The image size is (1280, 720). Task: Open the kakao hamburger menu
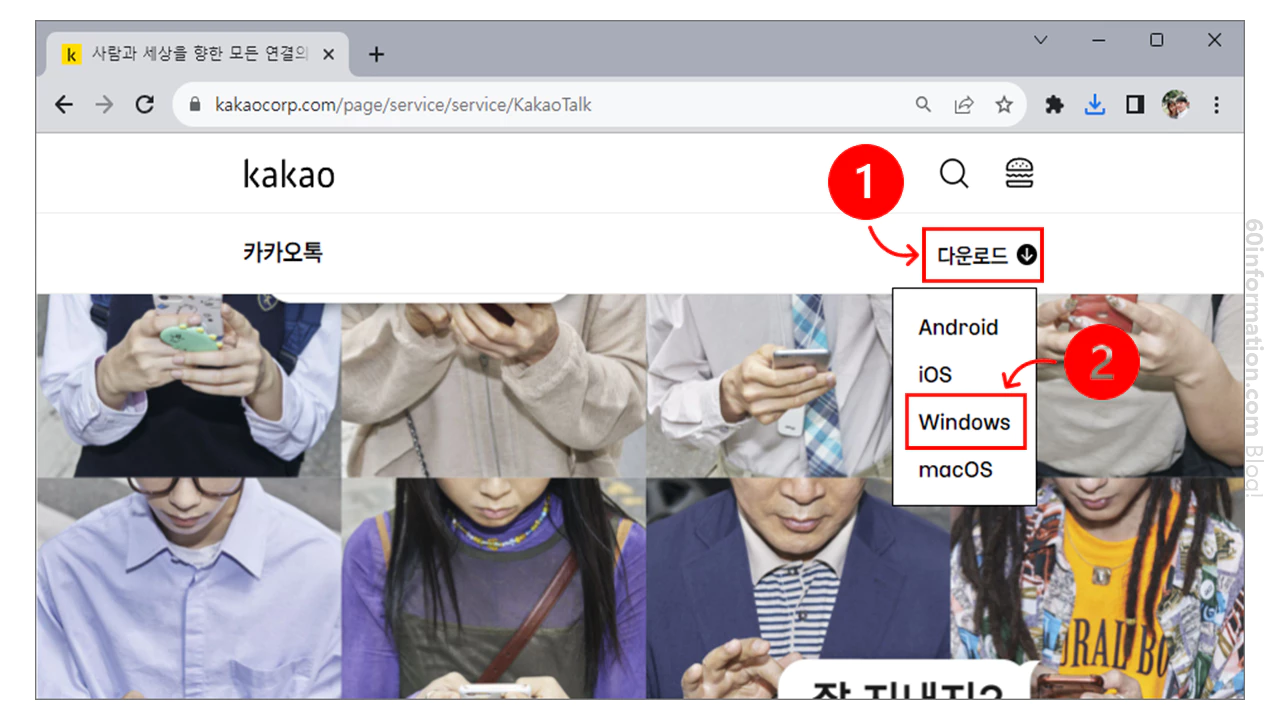tap(1019, 174)
